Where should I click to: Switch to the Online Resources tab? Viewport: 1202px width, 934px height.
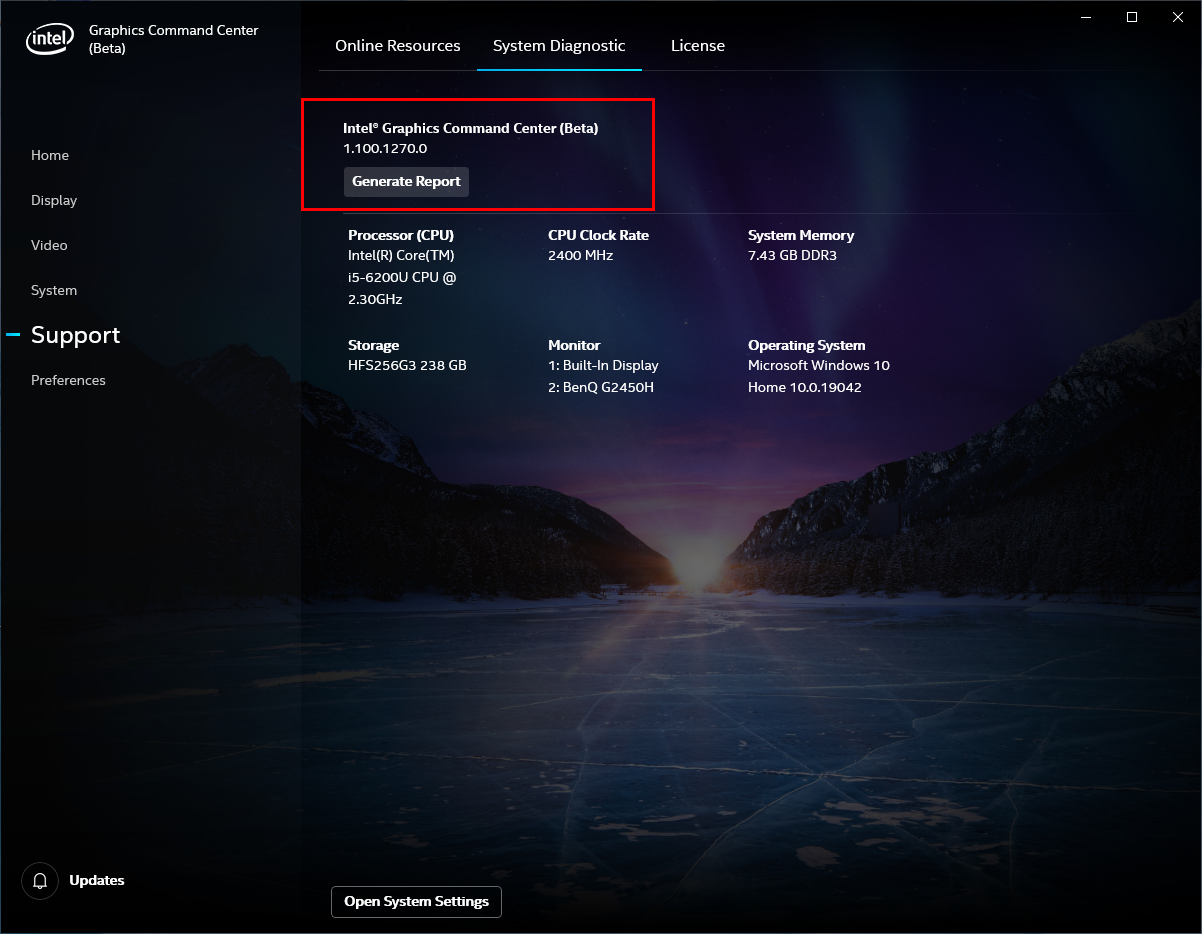[x=395, y=45]
